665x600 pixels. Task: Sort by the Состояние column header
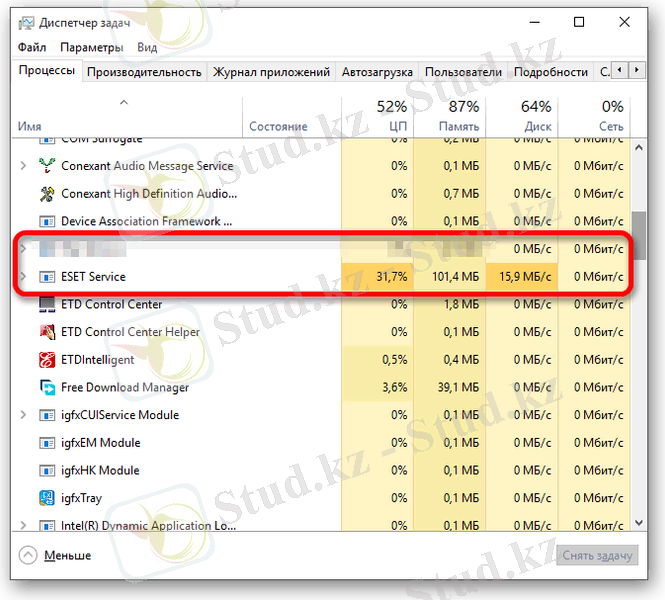click(x=292, y=118)
